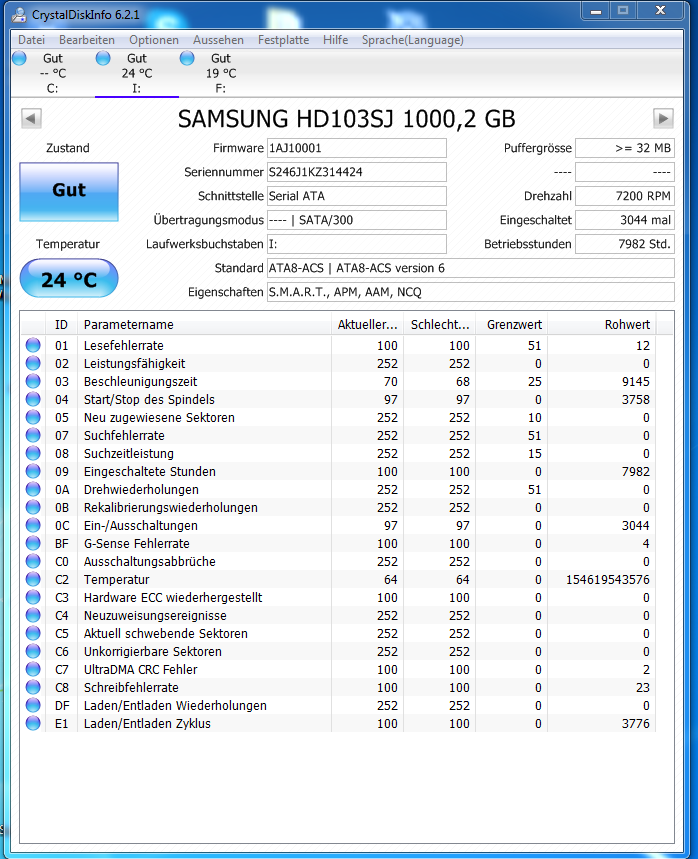
Task: Select drive C: status tab
Action: [x=53, y=73]
